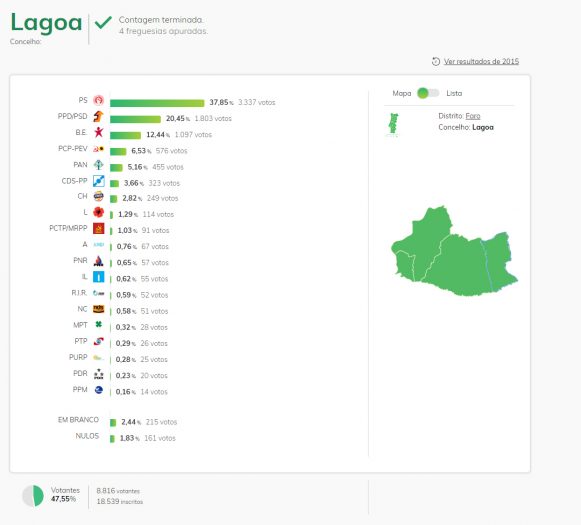
Task: Click the PAN tree logo icon
Action: (98, 165)
